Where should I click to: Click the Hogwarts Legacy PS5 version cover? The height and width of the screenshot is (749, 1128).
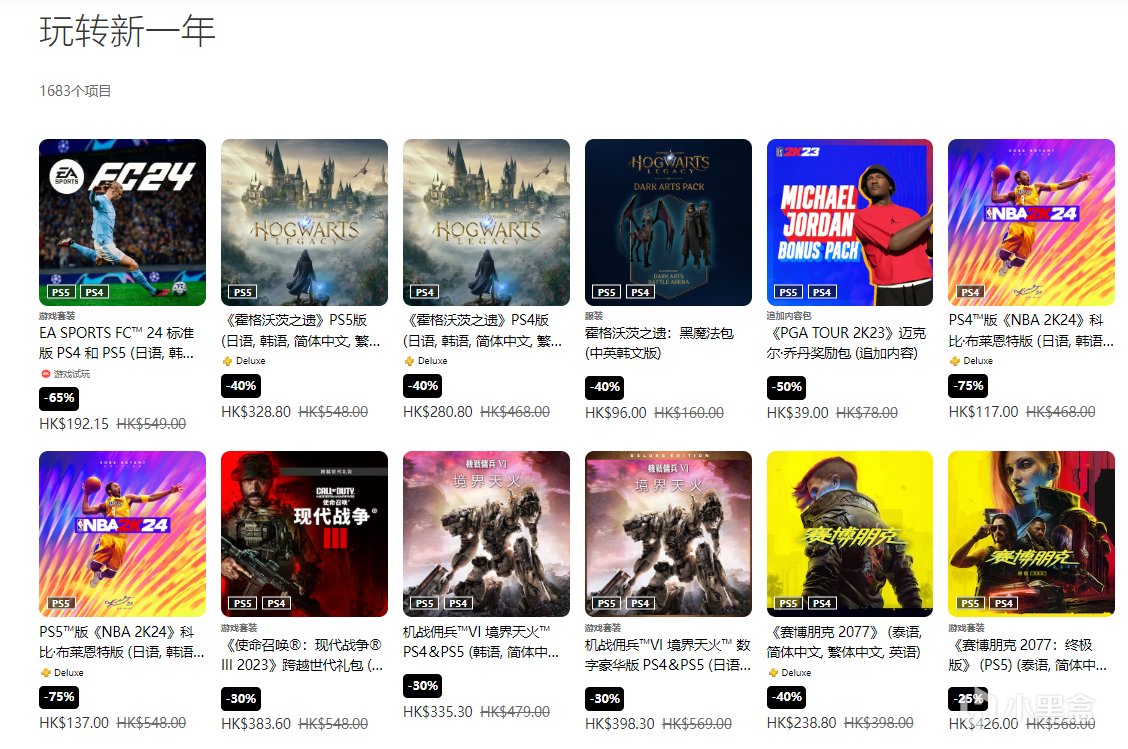304,222
